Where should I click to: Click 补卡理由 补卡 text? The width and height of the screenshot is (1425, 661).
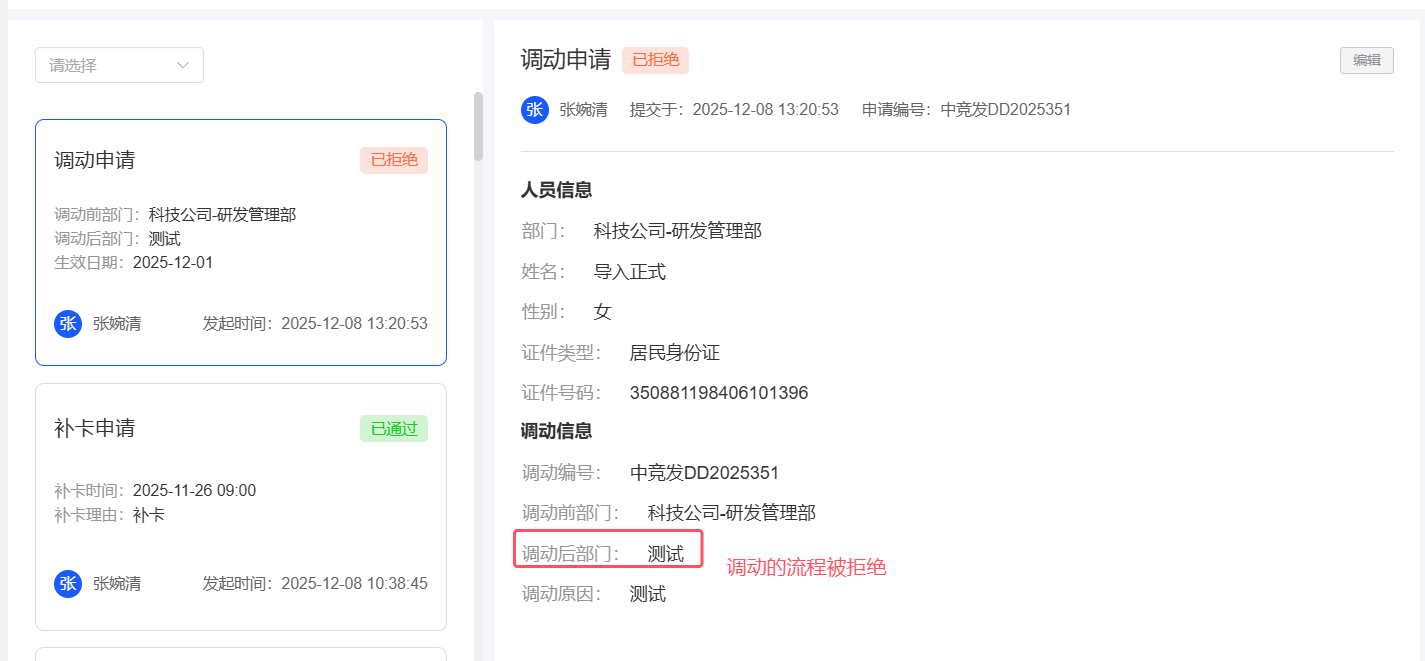pos(110,515)
